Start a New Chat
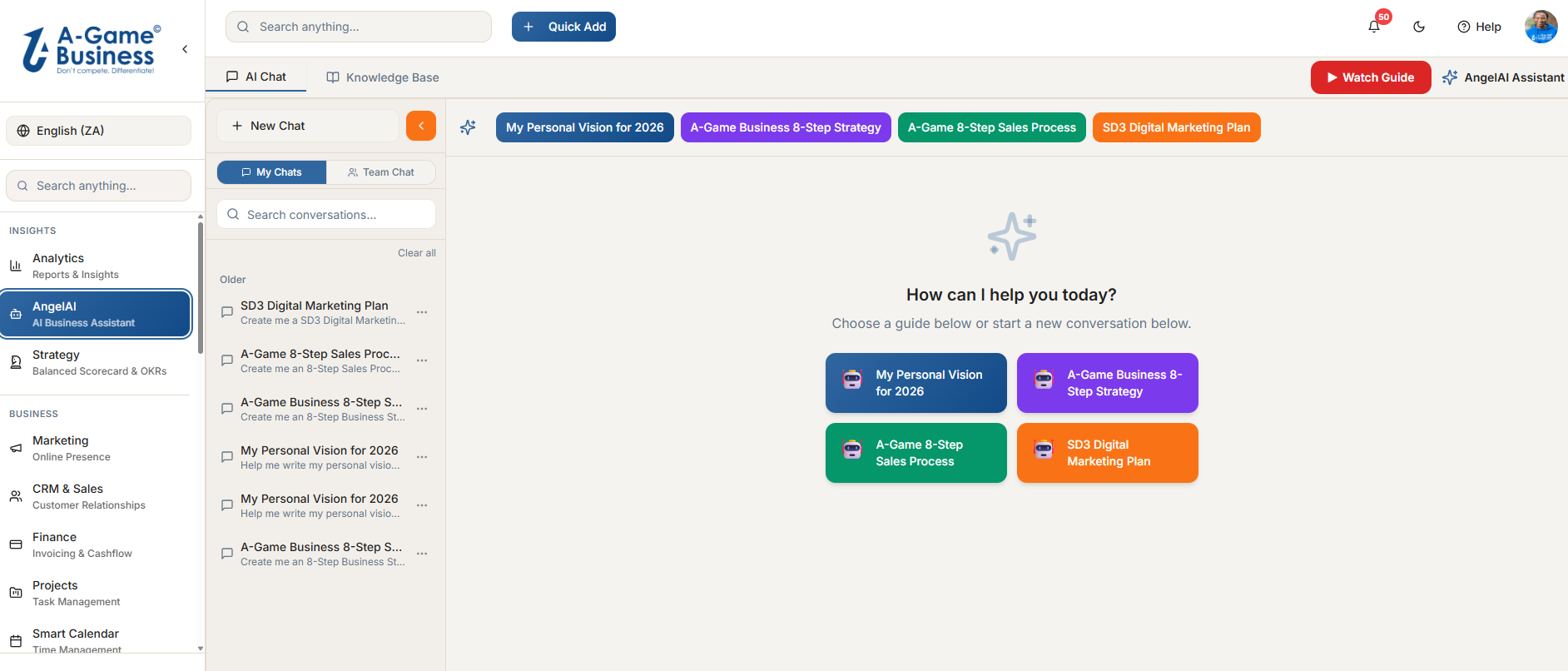Viewport: 1568px width, 671px height. point(308,126)
